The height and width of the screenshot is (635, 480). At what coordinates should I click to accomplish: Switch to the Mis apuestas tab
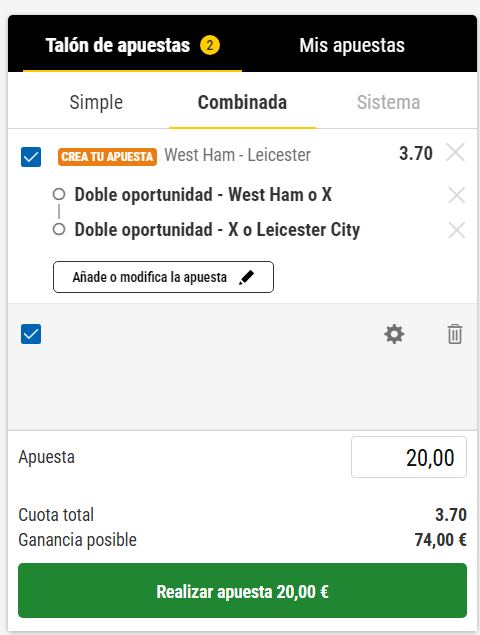pos(352,45)
